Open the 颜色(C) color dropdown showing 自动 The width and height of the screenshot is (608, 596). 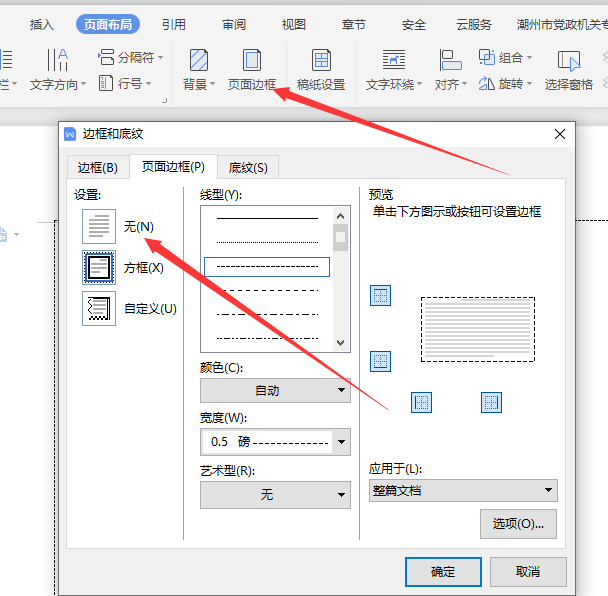click(x=275, y=390)
